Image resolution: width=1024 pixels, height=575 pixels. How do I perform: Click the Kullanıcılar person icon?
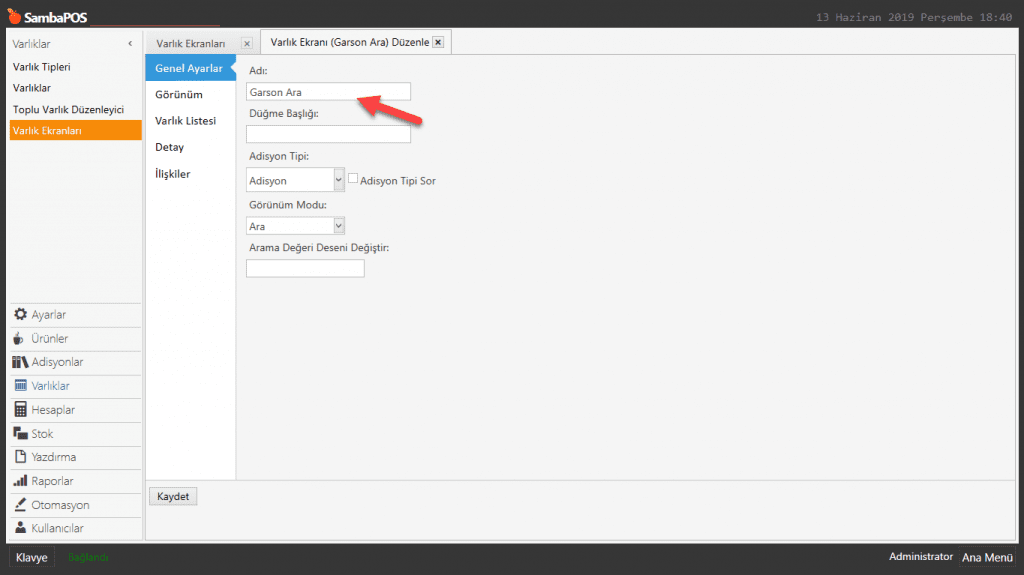tap(20, 528)
